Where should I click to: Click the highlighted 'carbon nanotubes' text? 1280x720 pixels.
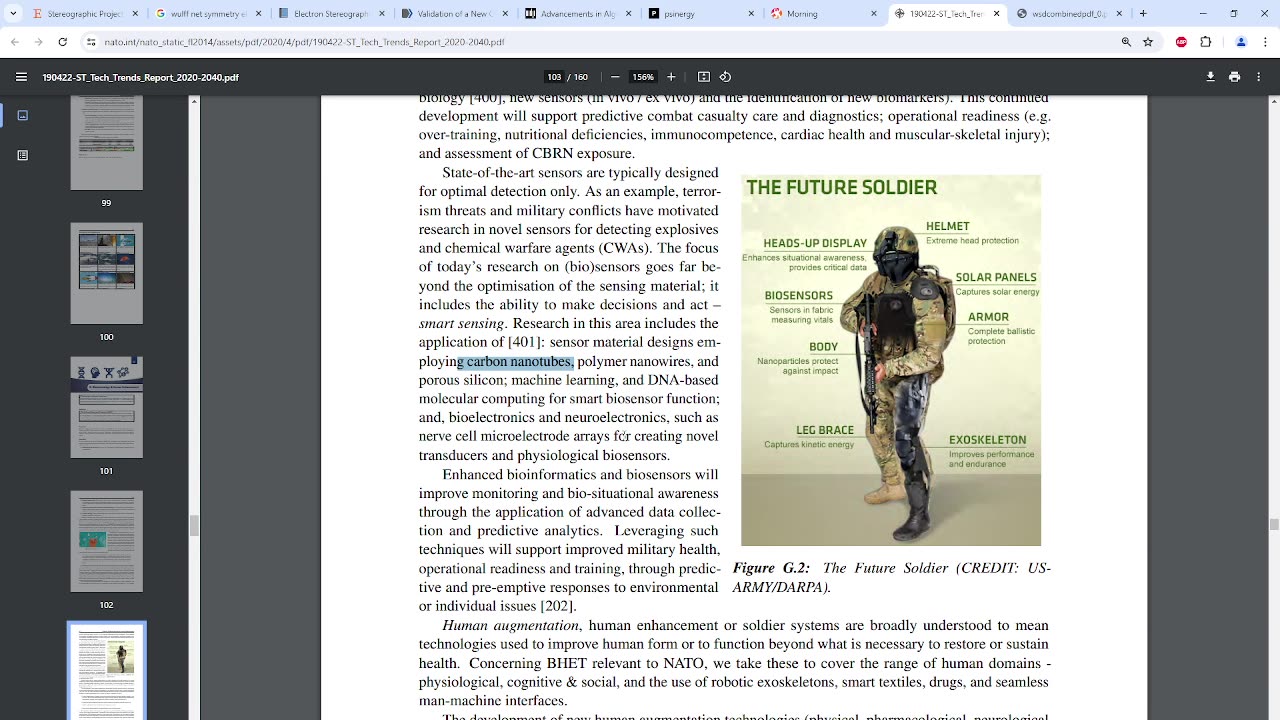(x=520, y=361)
